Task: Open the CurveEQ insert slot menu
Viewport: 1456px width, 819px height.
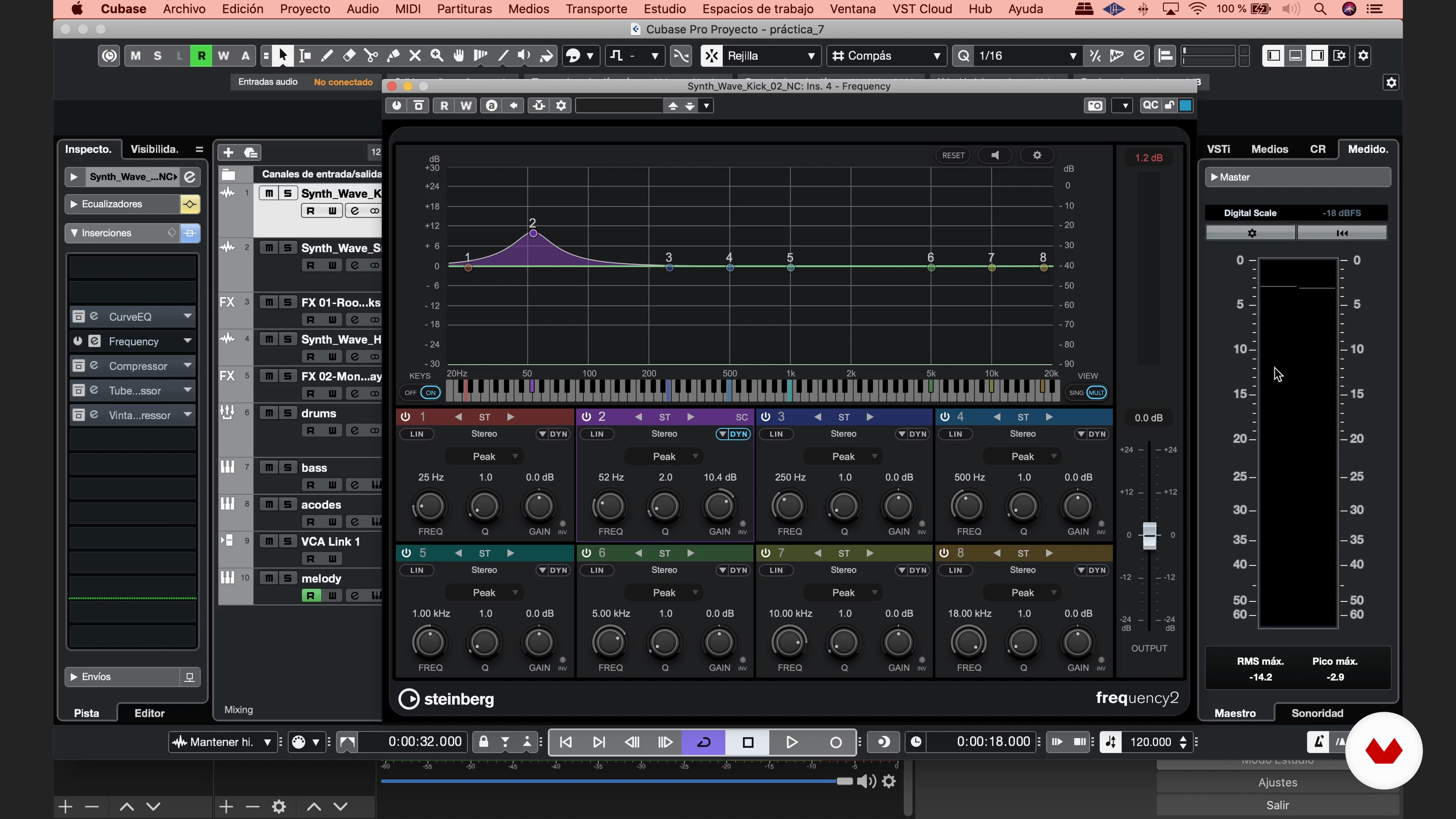Action: tap(188, 316)
